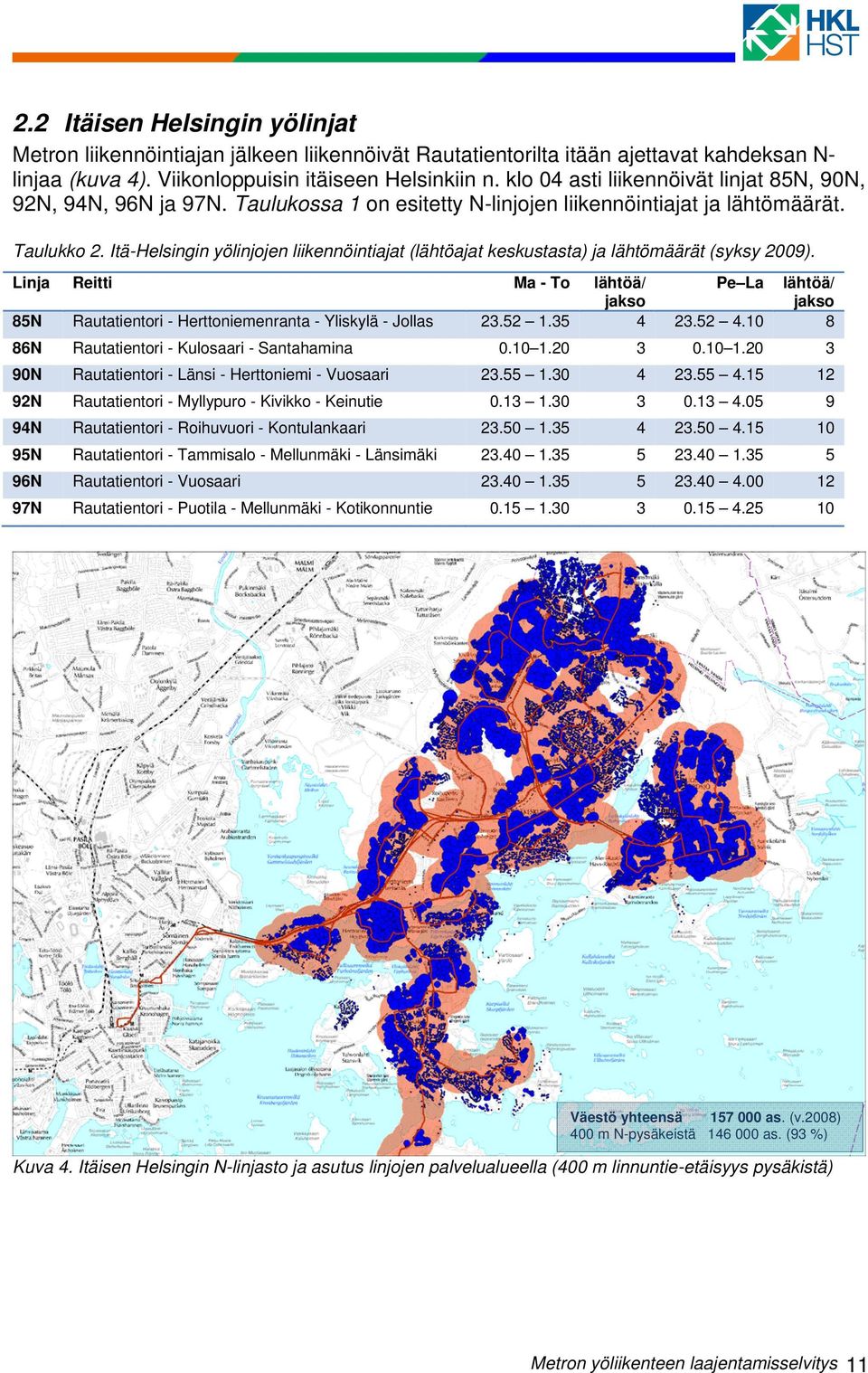
Task: Click route "Rautatientori - Herttoniemenranta - Yliskylä - Jollas"
Action: (253, 321)
